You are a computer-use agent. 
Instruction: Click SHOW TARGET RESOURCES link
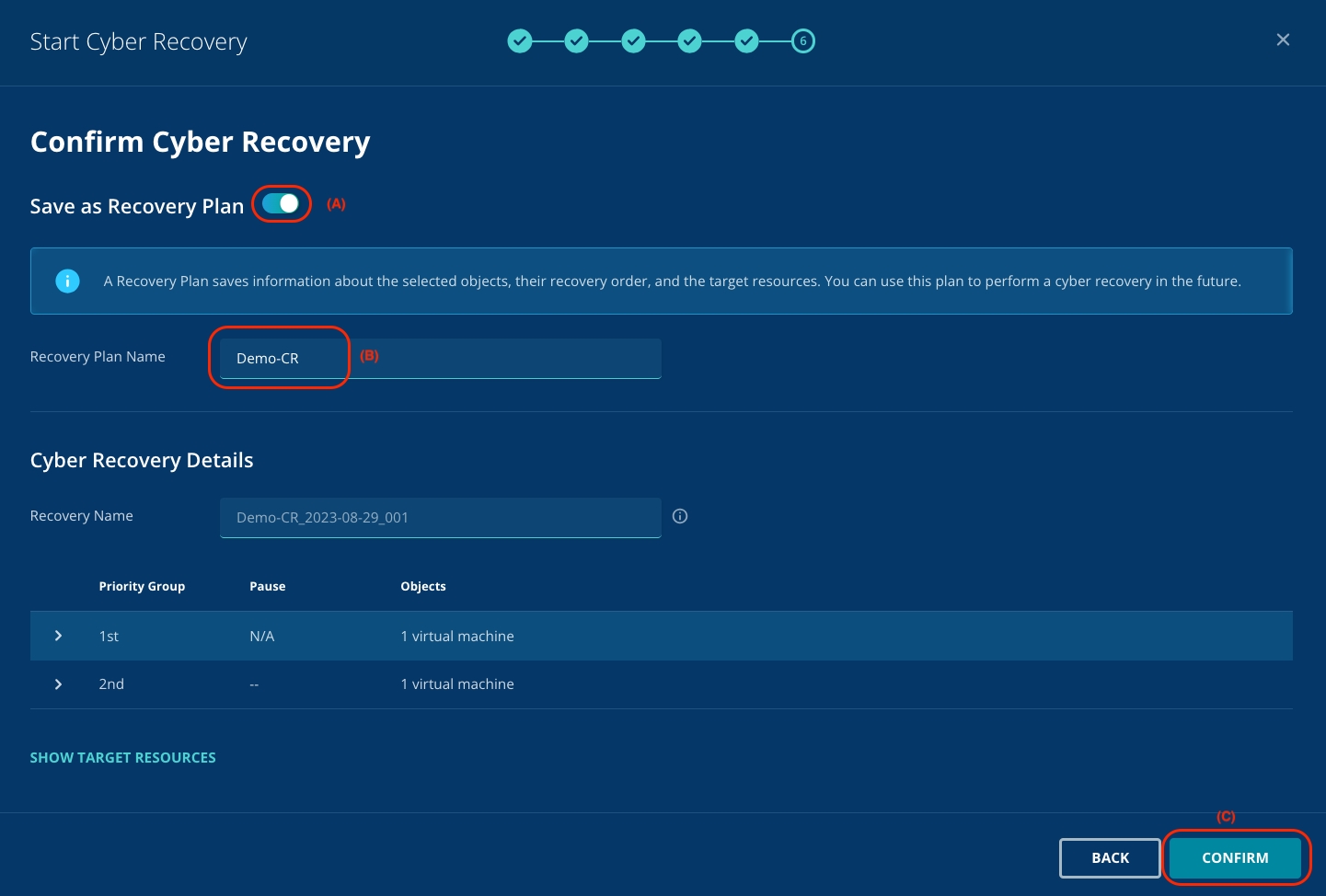click(x=123, y=758)
